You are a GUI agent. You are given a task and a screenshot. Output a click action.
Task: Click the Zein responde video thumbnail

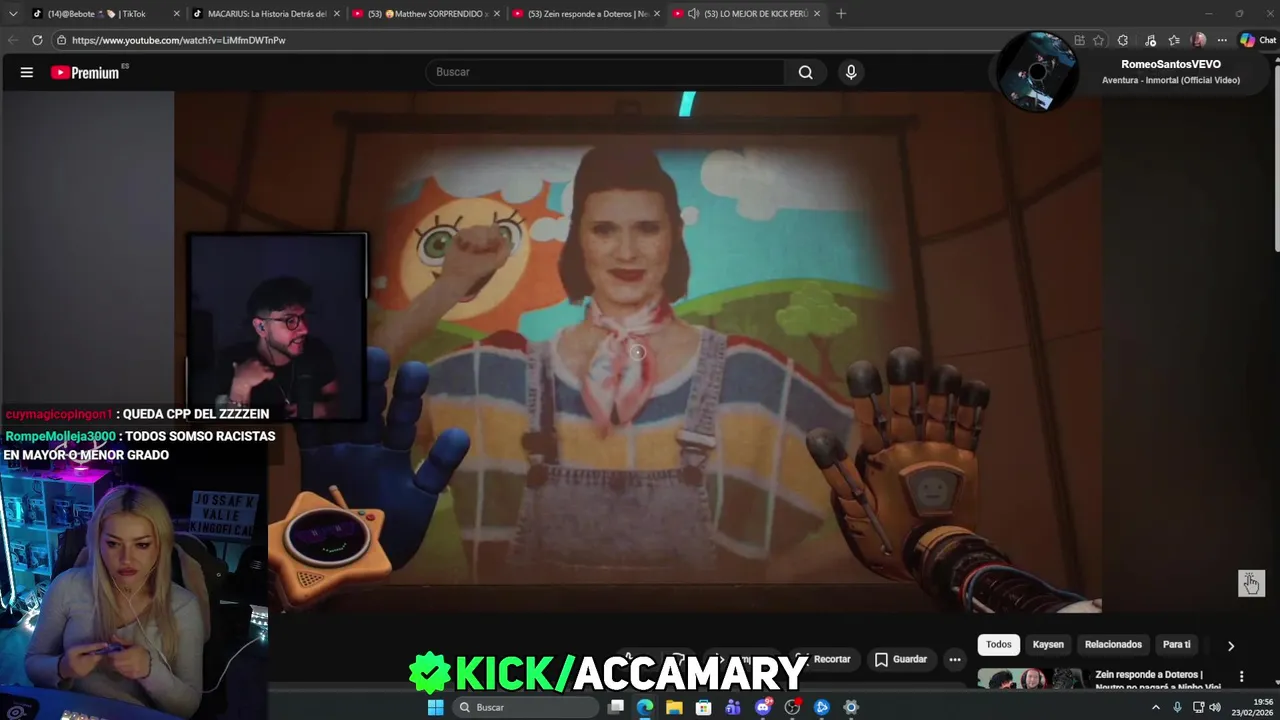click(1030, 679)
